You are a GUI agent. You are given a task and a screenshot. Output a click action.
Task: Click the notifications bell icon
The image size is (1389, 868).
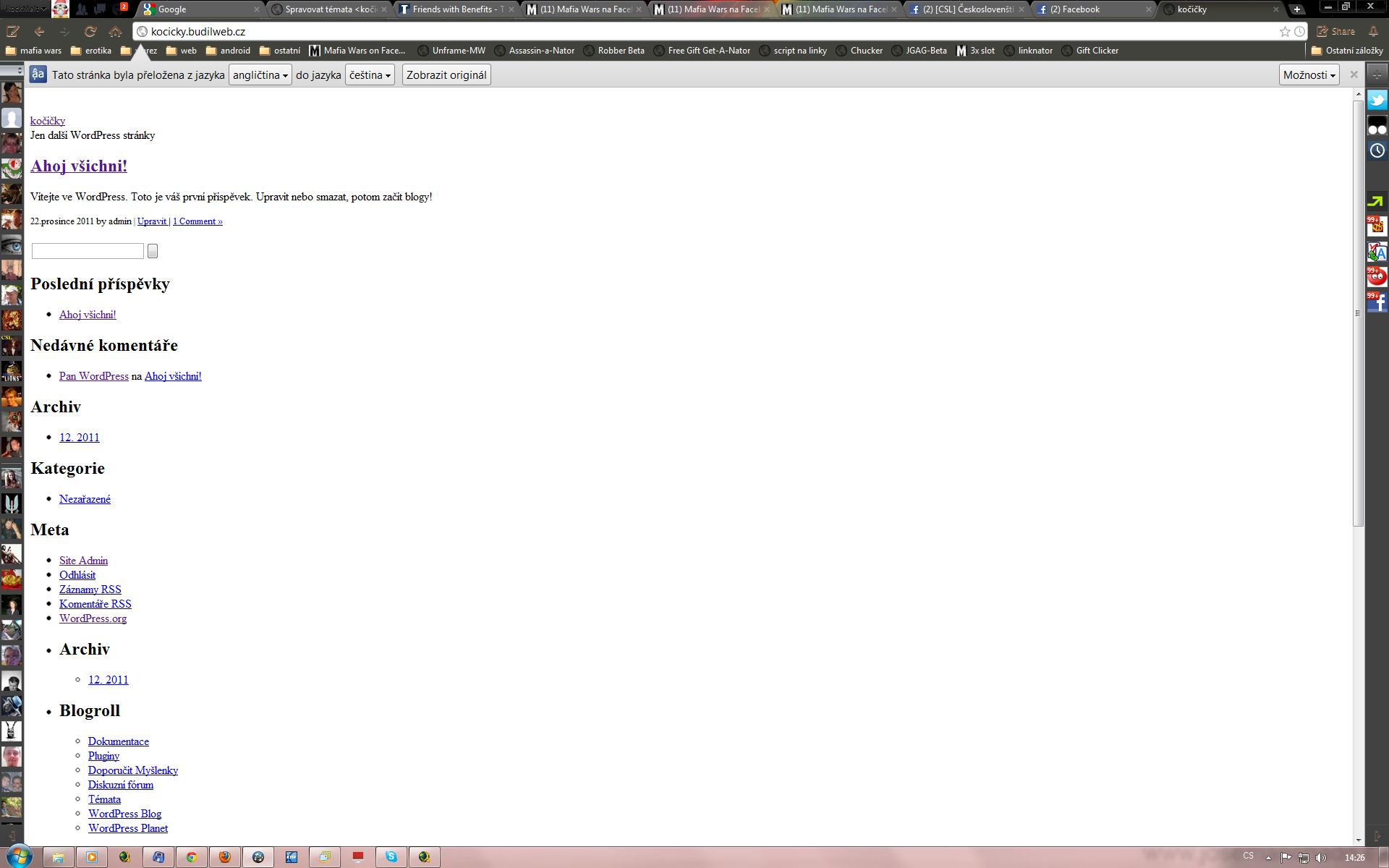click(x=1372, y=32)
